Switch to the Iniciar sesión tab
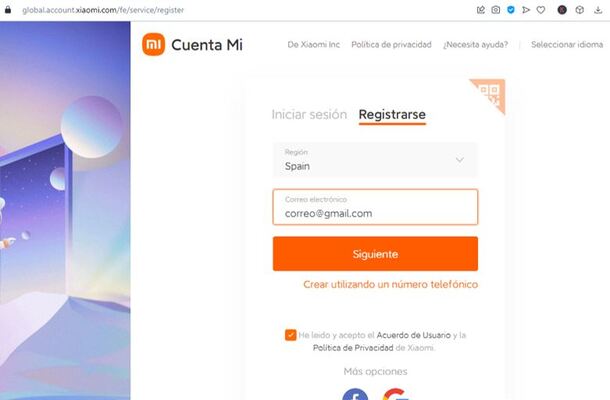 click(309, 114)
